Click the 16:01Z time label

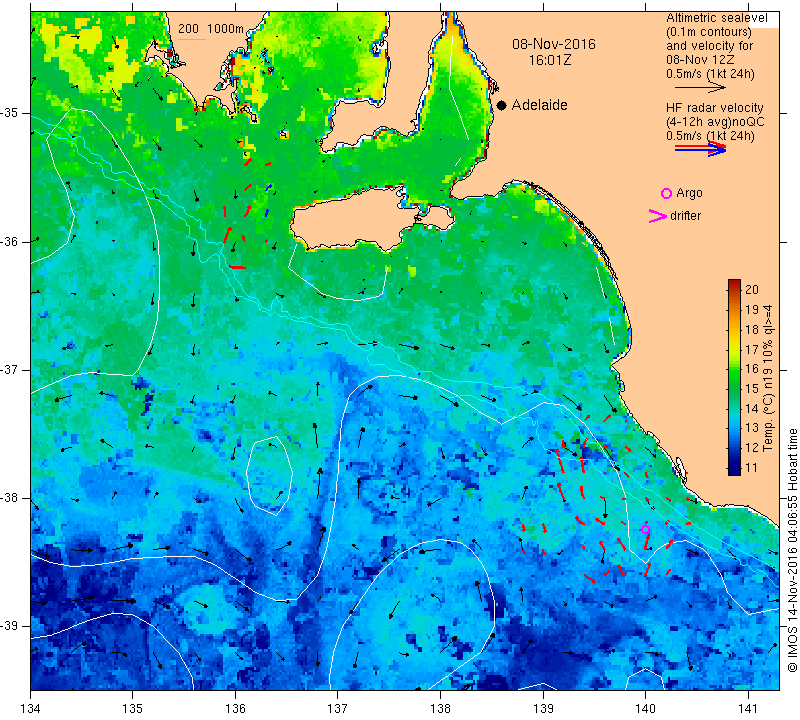[549, 60]
